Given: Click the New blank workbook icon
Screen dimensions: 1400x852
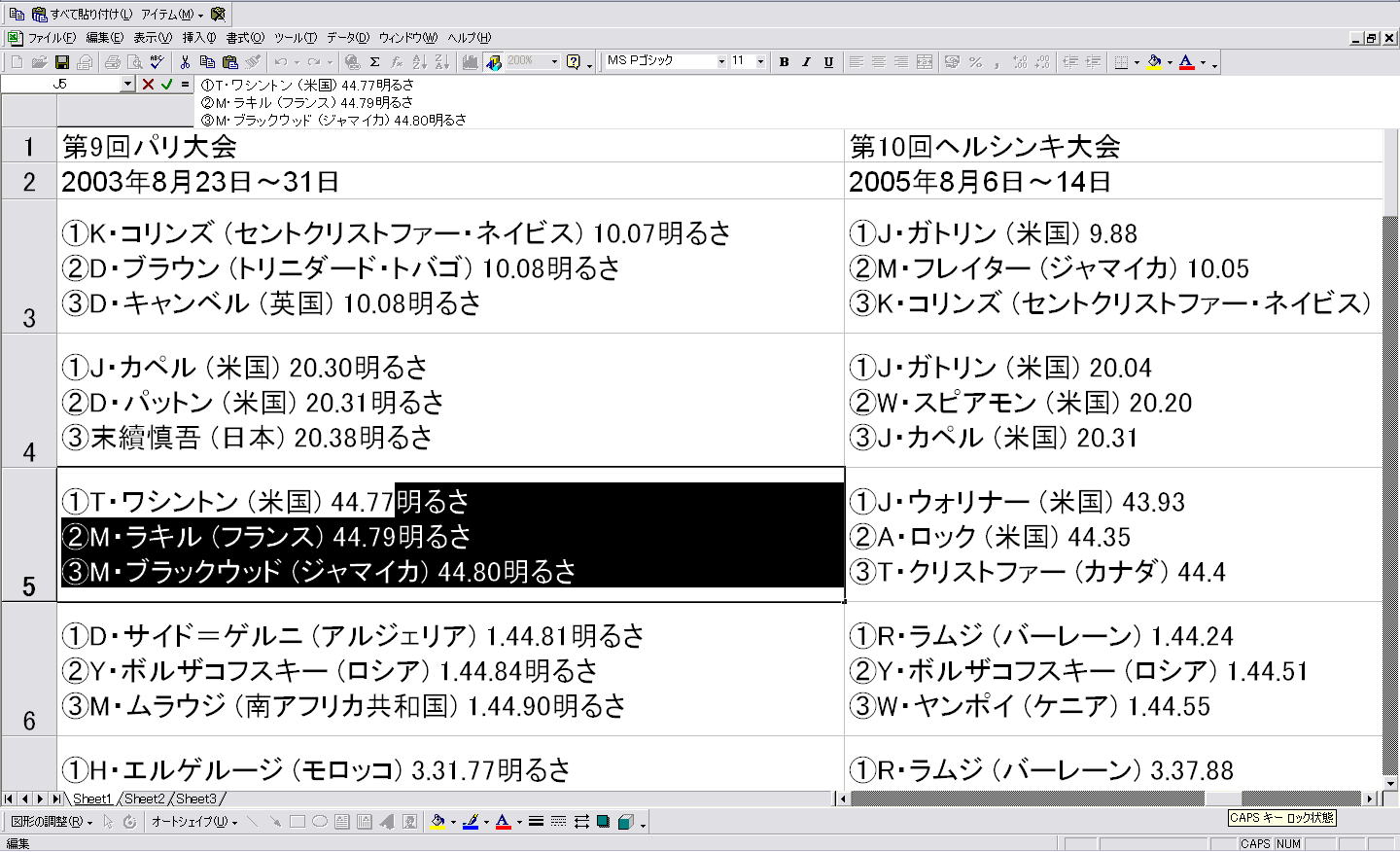Looking at the screenshot, I should click(17, 62).
